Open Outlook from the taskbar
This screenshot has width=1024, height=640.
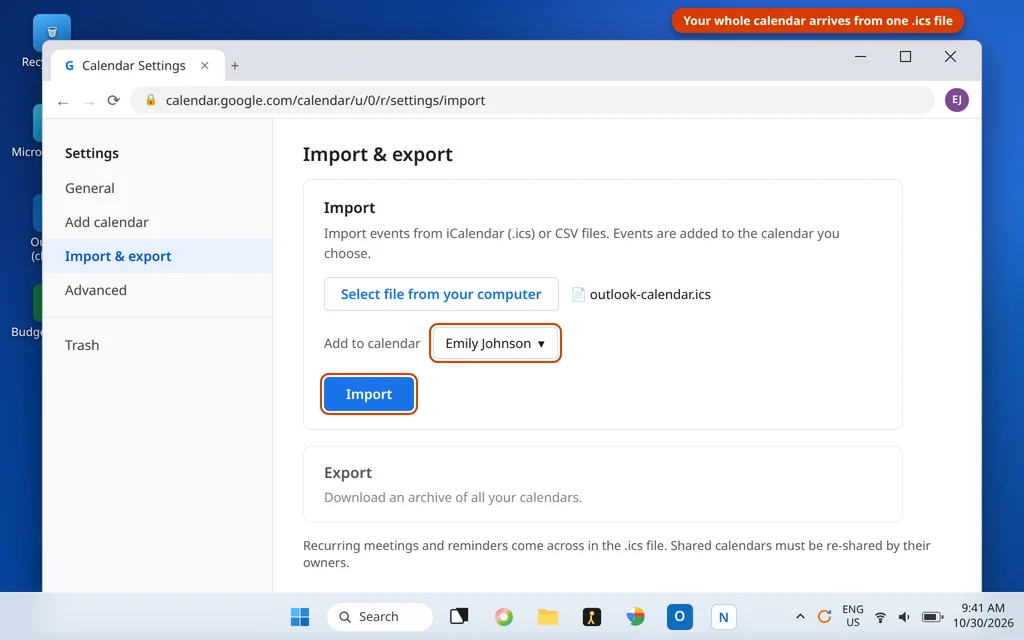(679, 616)
